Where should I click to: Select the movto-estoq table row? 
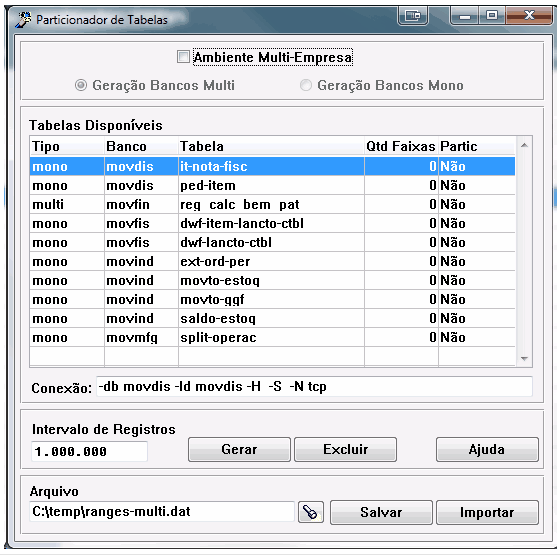point(272,280)
